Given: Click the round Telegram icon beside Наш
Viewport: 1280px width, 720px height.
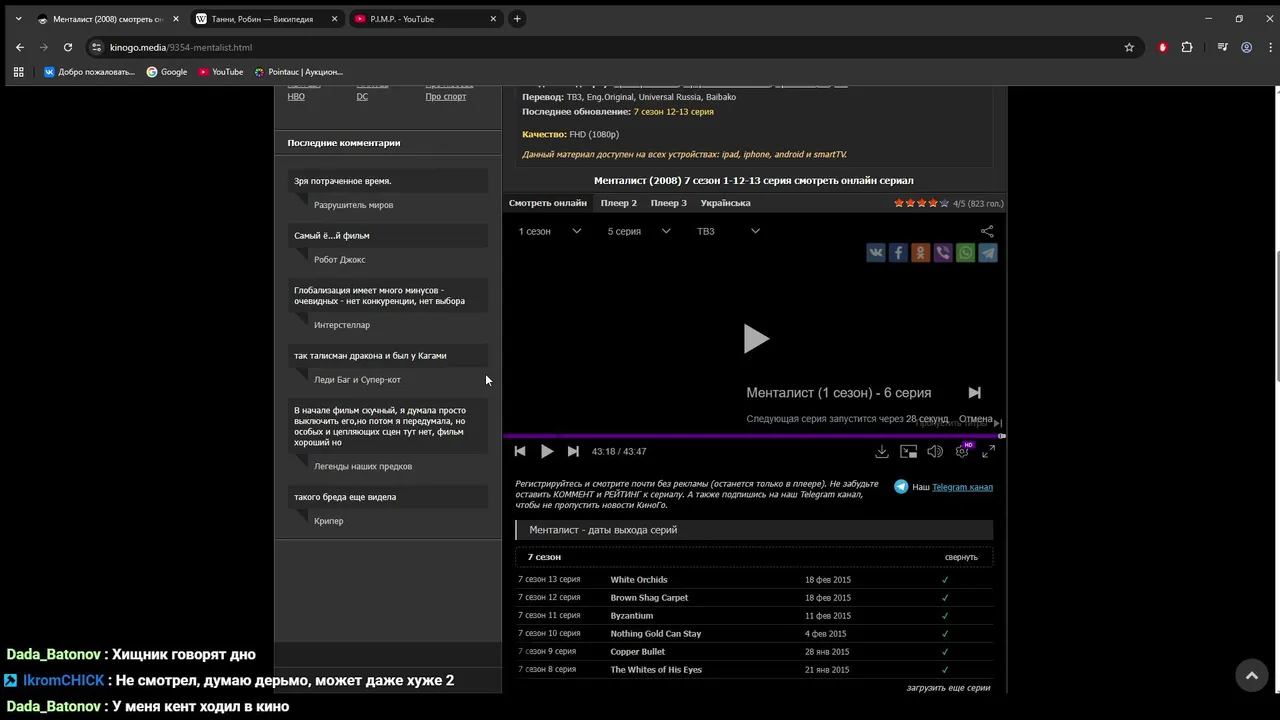Looking at the screenshot, I should pyautogui.click(x=901, y=487).
